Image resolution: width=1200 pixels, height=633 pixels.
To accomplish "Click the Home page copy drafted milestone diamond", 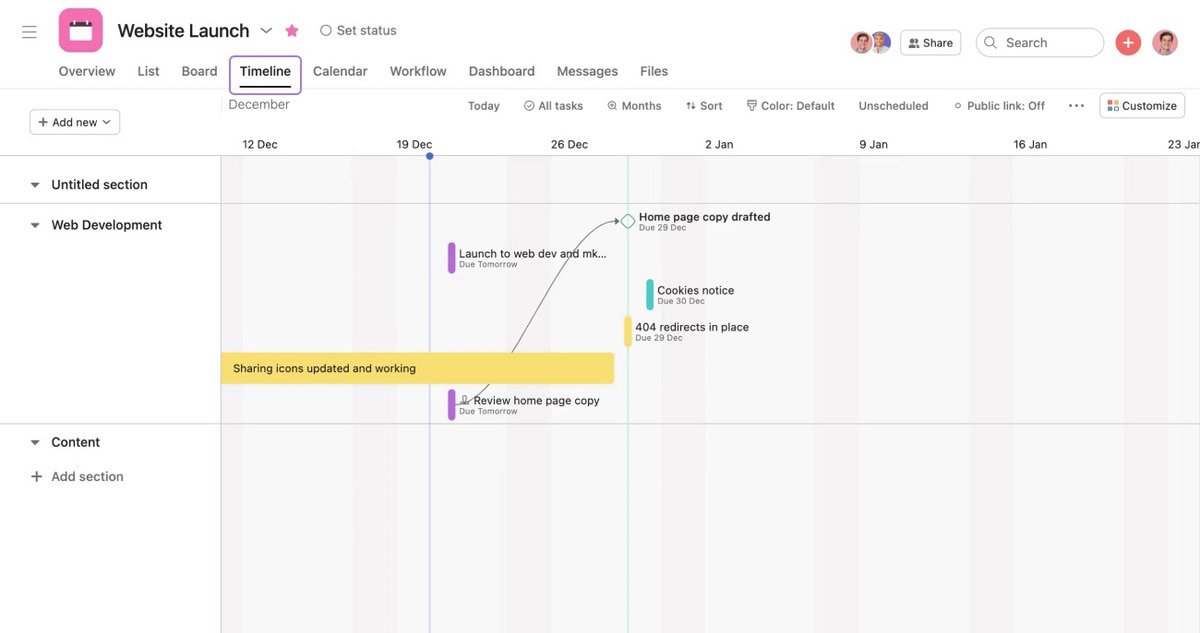I will [x=628, y=221].
